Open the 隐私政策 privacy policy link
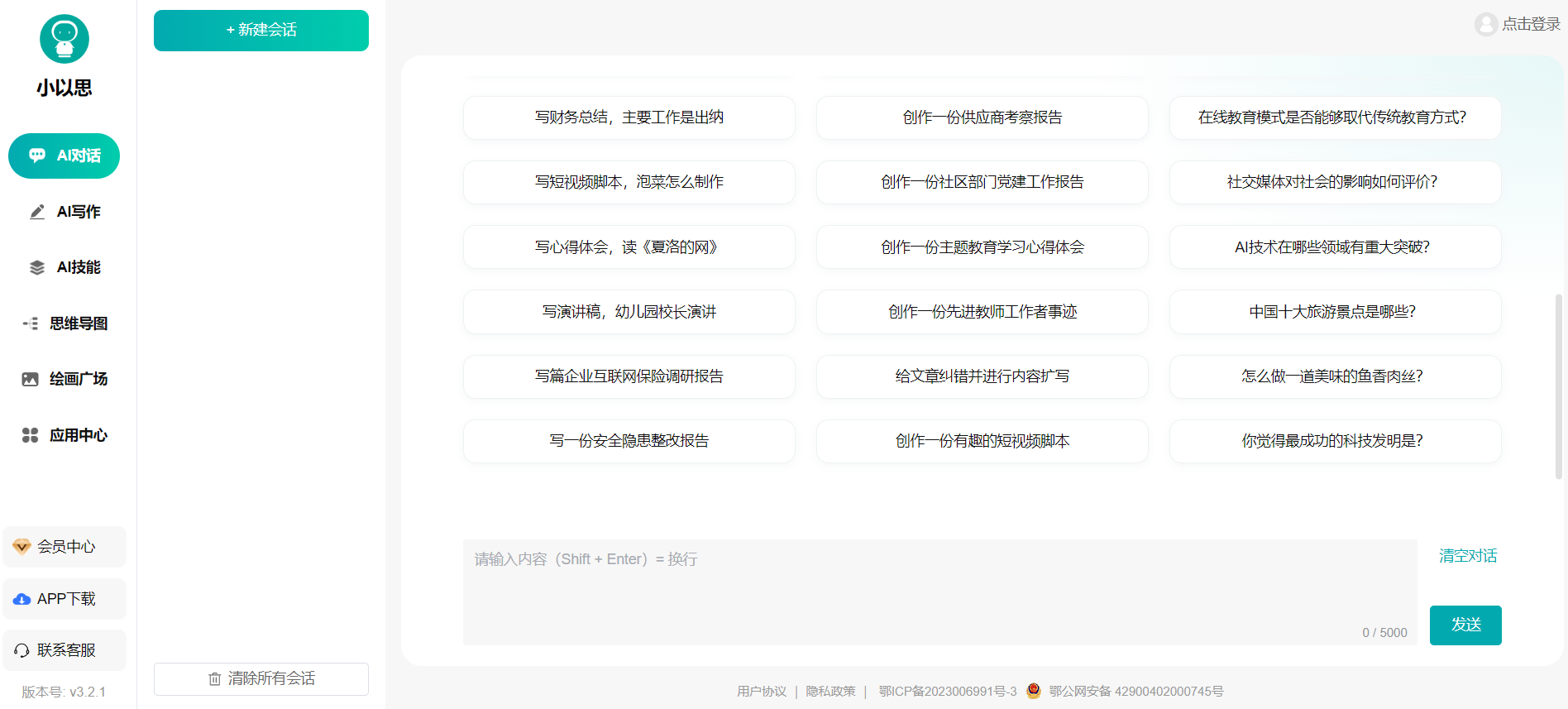The width and height of the screenshot is (1568, 709). click(x=831, y=692)
